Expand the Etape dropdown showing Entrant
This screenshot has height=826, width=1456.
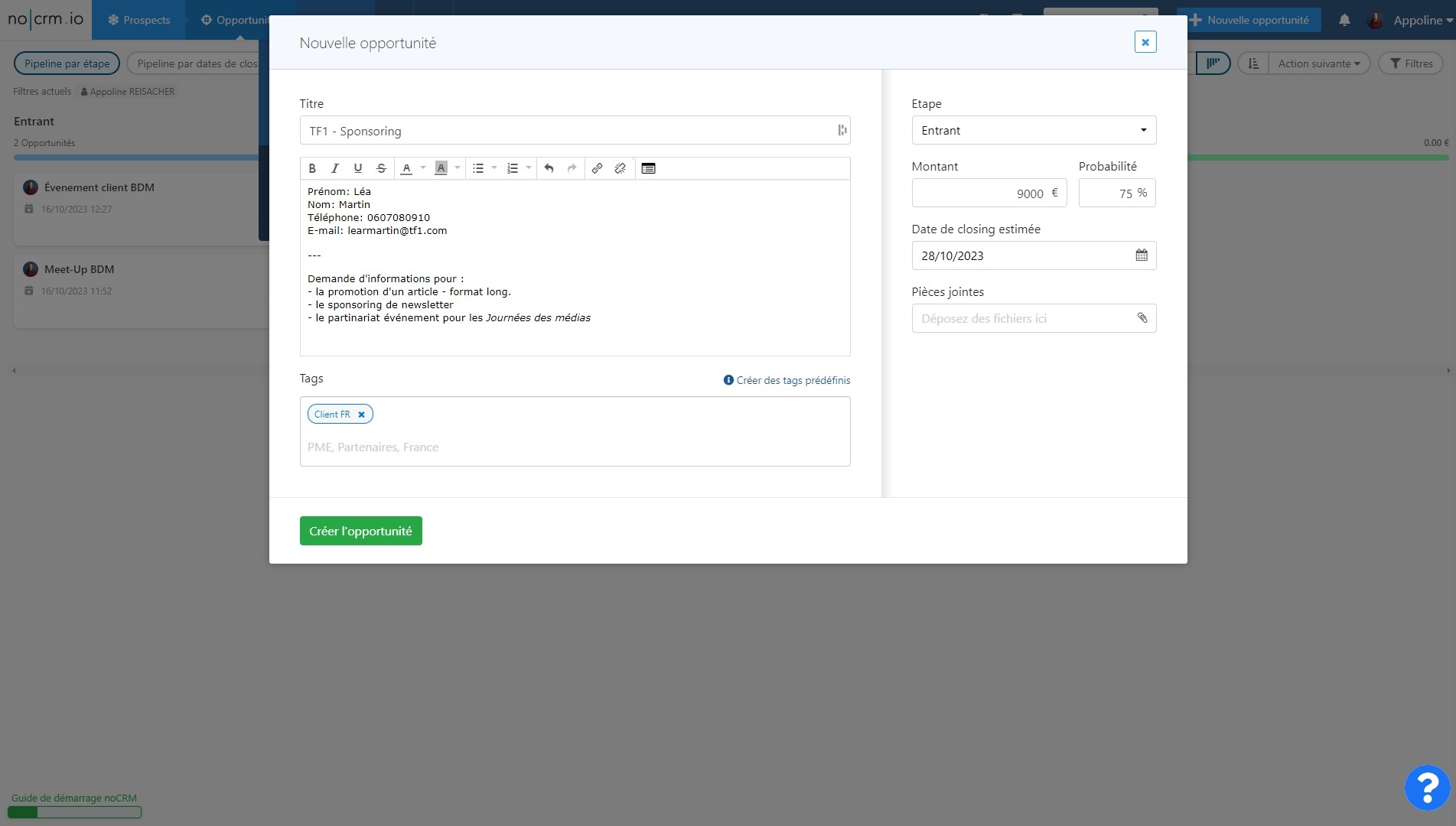coord(1034,131)
